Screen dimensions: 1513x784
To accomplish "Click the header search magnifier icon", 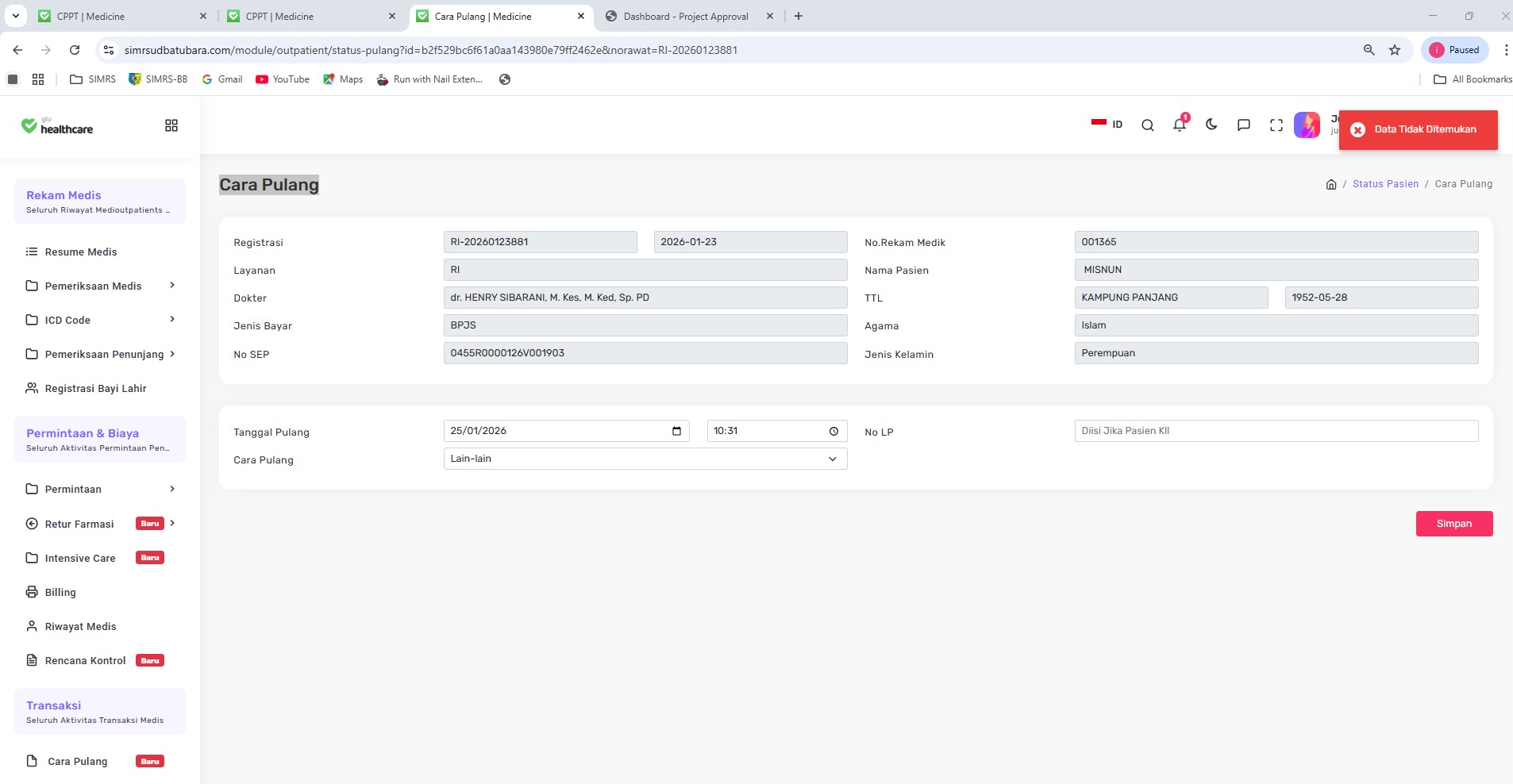I will pos(1148,125).
